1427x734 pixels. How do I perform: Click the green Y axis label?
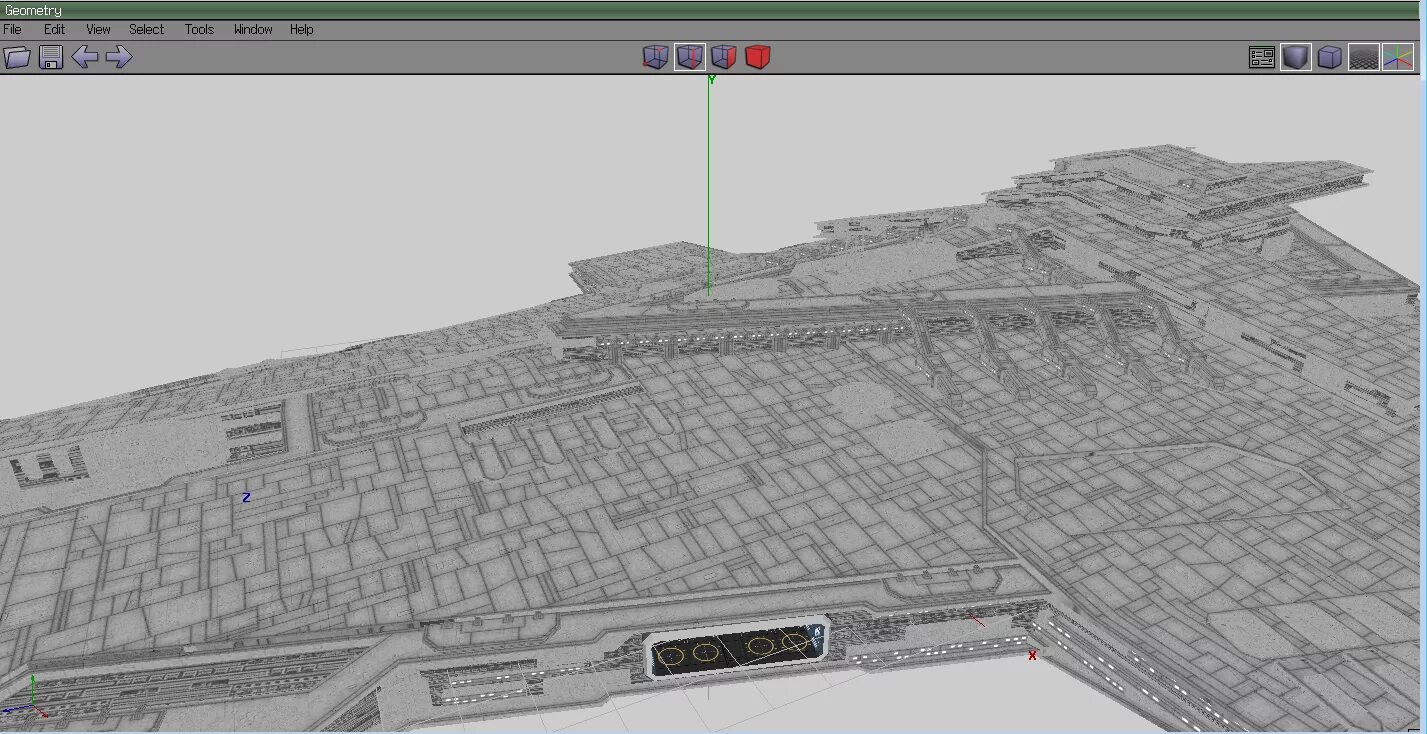pyautogui.click(x=712, y=80)
